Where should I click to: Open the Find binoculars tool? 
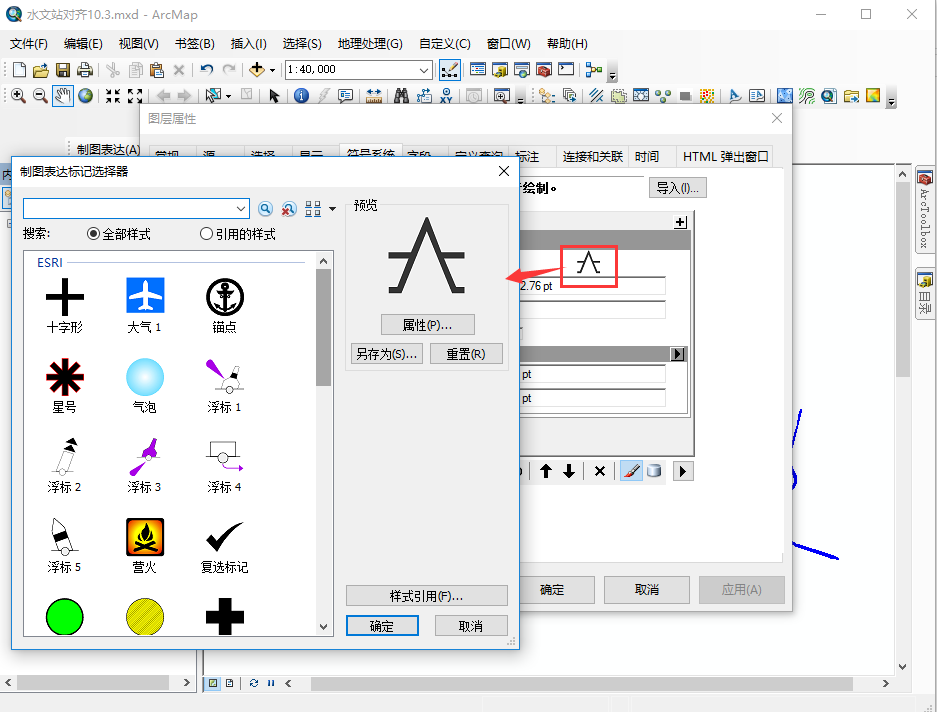[402, 96]
